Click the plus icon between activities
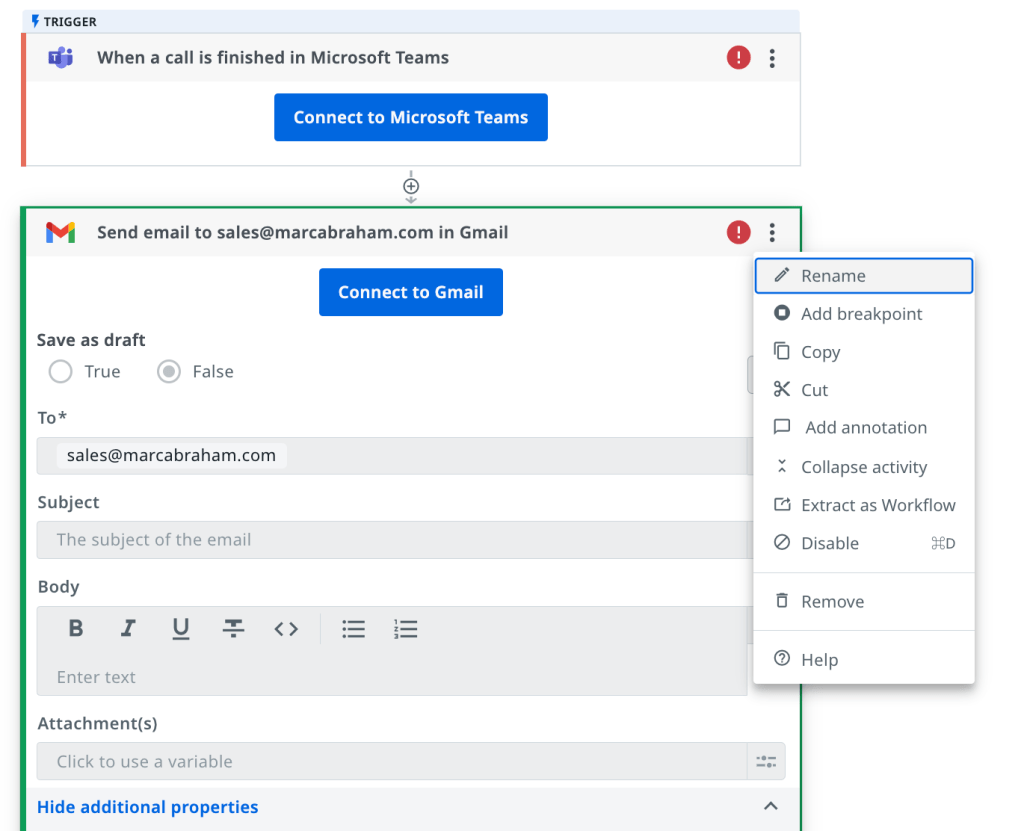The image size is (1024, 831). tap(411, 186)
